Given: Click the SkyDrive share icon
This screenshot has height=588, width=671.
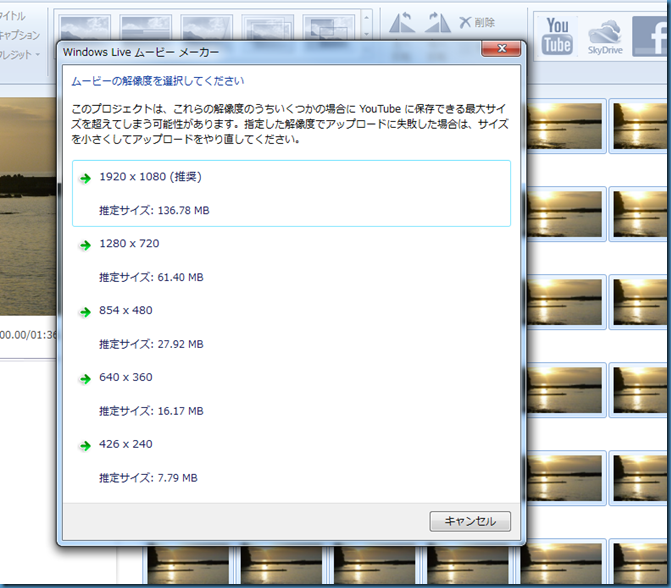Looking at the screenshot, I should 605,37.
